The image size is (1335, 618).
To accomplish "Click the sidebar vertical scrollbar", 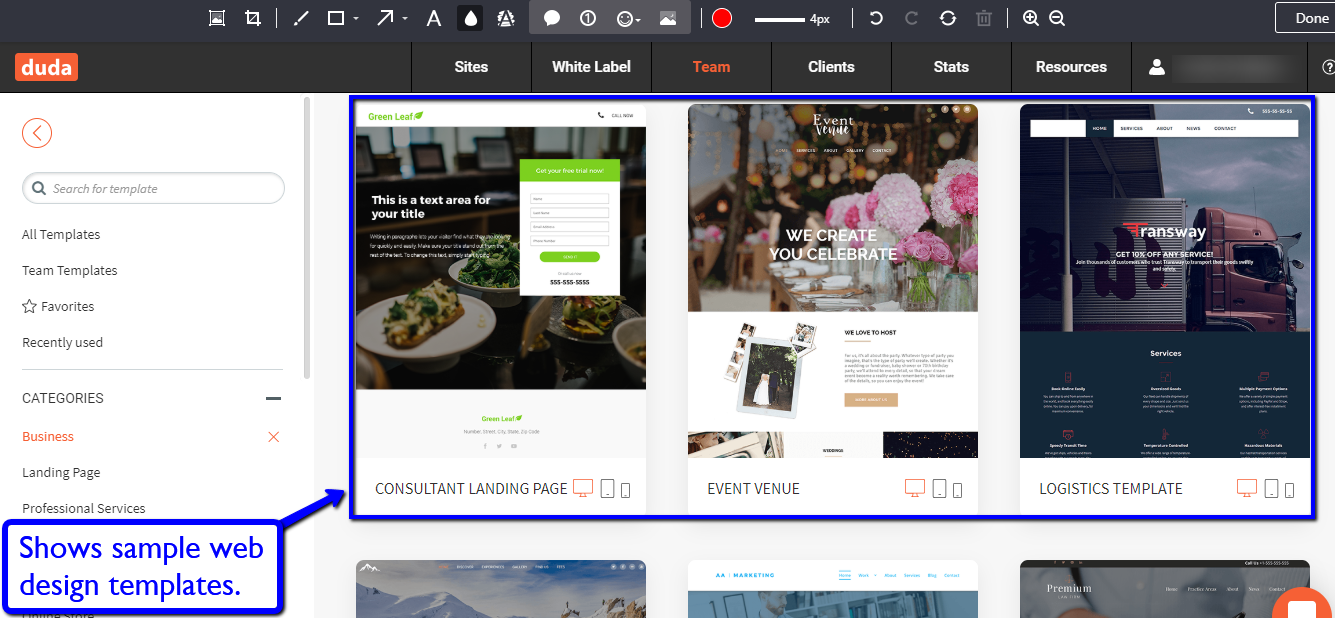I will 308,238.
